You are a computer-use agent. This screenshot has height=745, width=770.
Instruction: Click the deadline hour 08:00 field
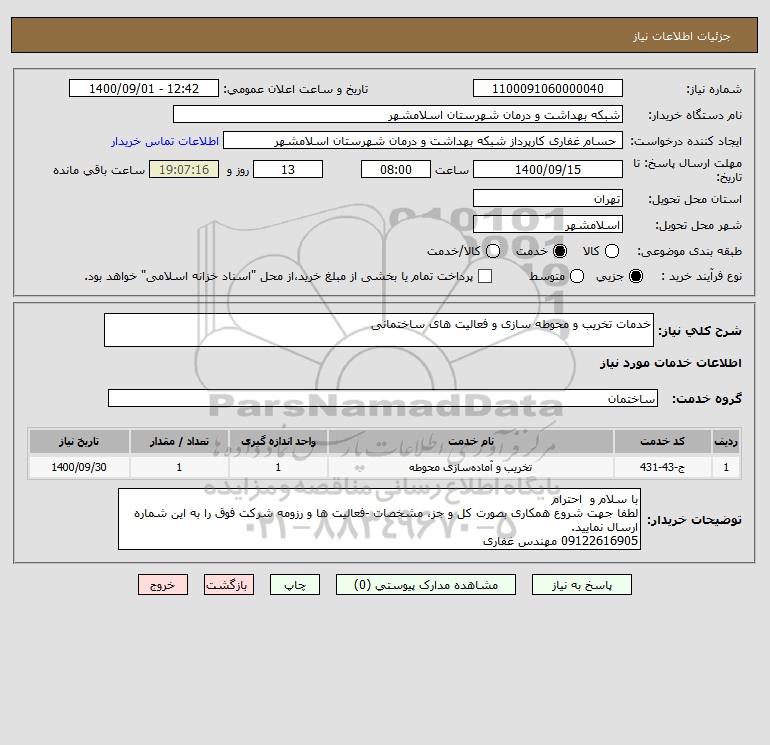click(396, 169)
